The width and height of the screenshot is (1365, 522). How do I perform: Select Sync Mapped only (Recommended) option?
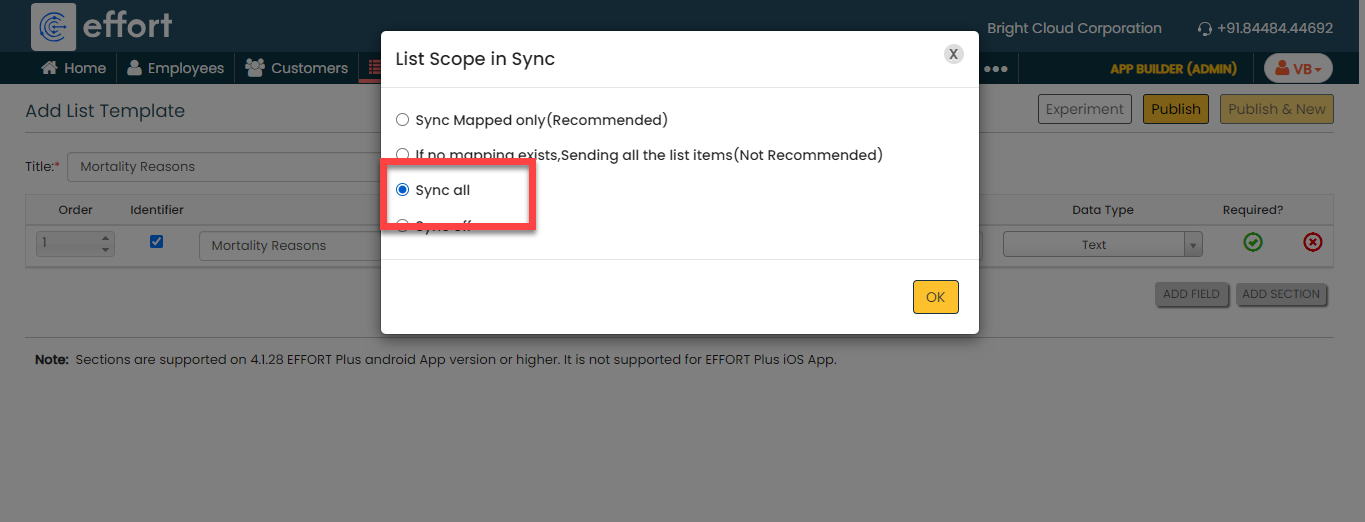[403, 120]
